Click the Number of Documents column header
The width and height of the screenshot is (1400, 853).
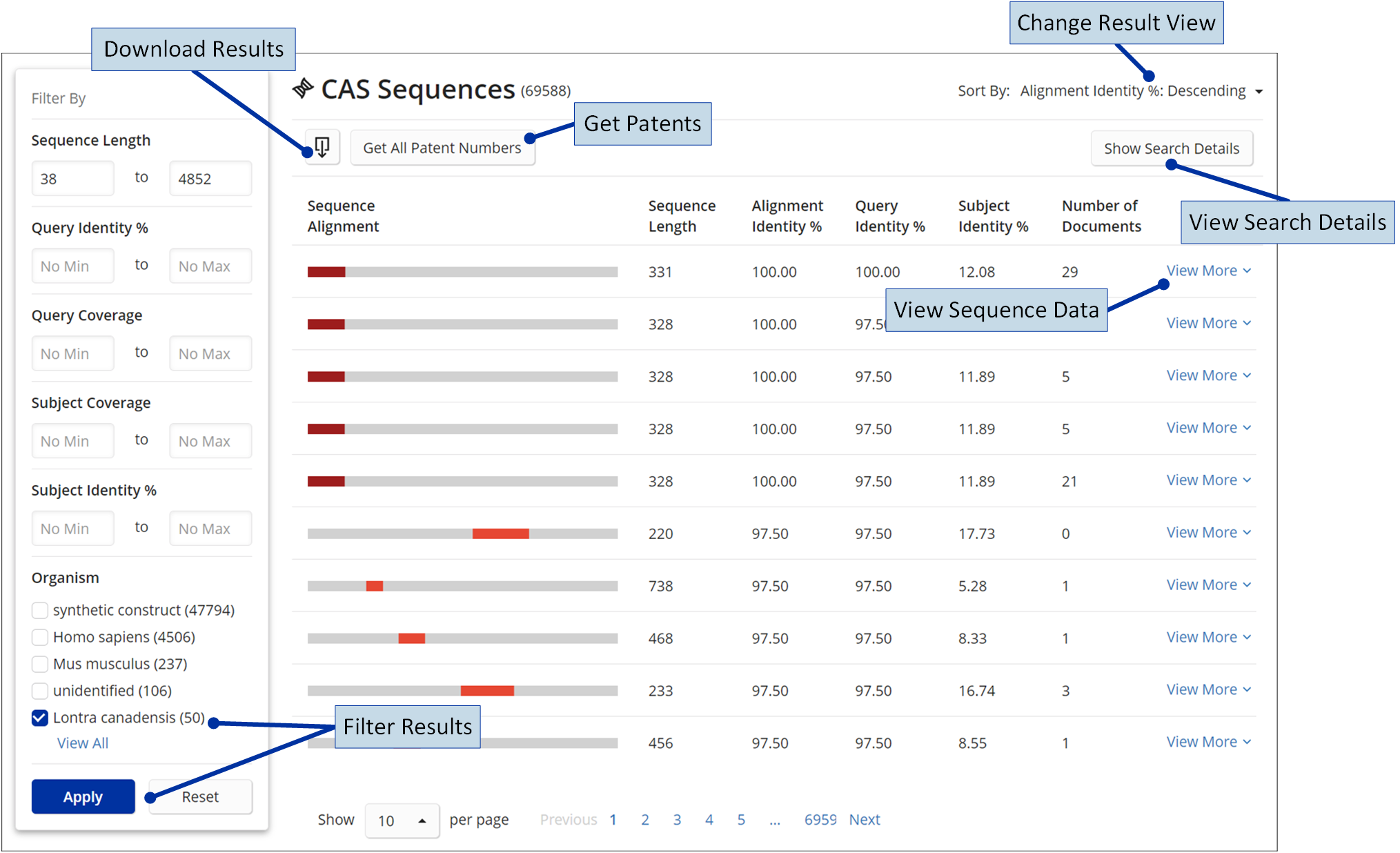pyautogui.click(x=1101, y=216)
